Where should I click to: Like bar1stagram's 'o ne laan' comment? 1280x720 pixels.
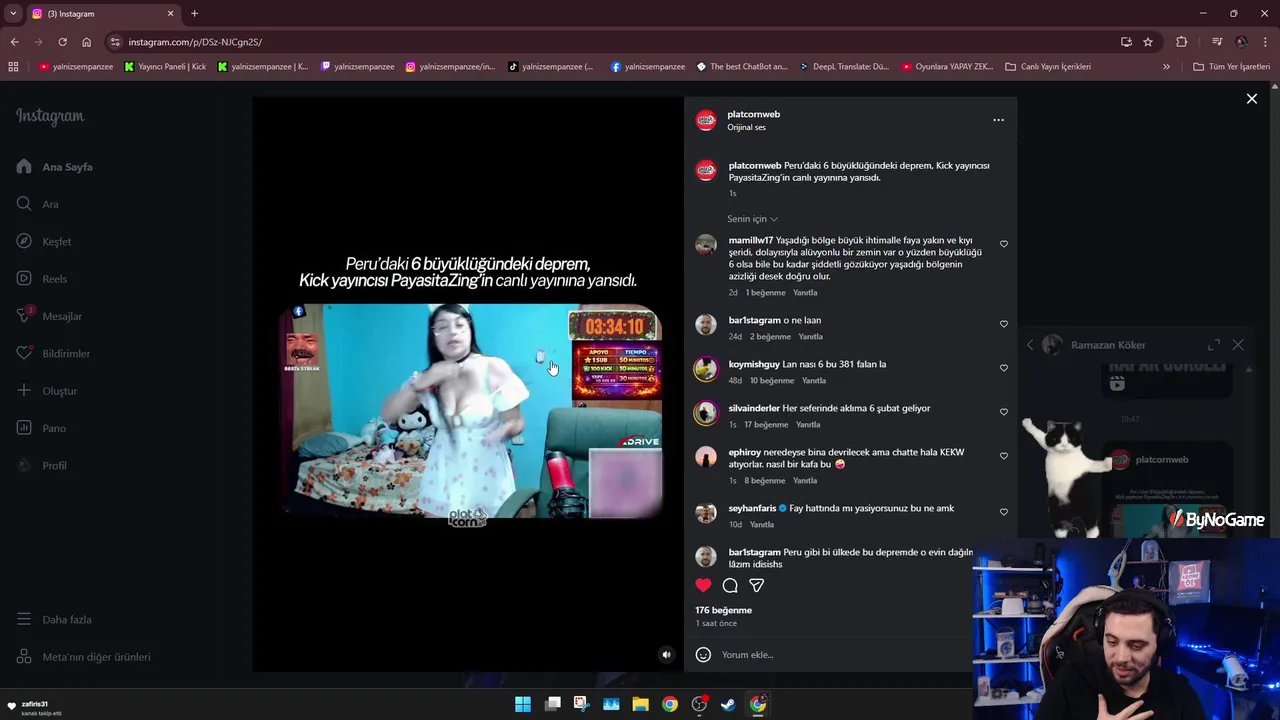[x=1004, y=324]
